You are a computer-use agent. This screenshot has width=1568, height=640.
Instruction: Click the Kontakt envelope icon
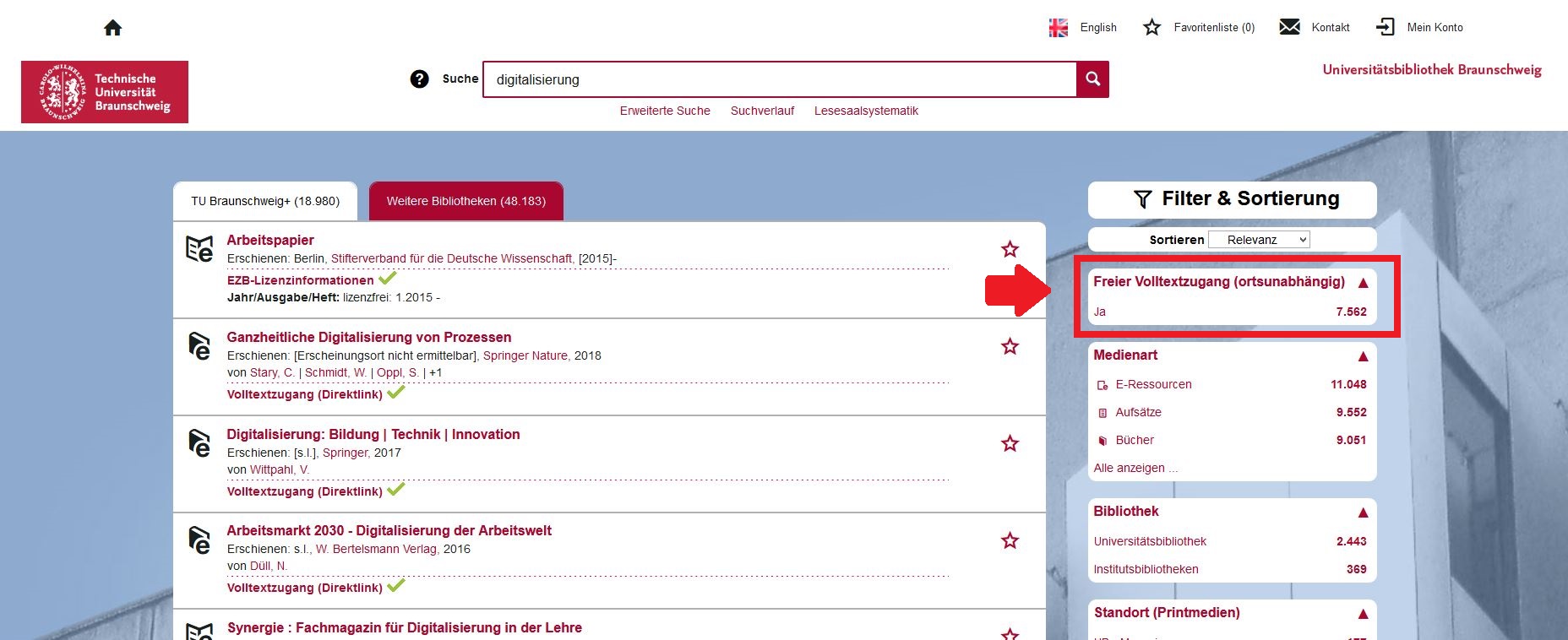point(1289,27)
